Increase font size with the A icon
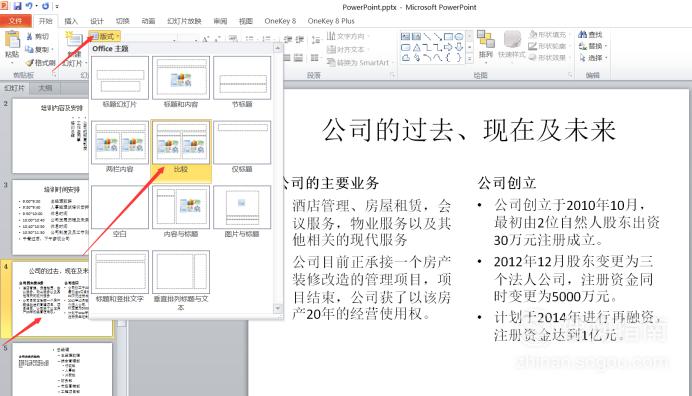 205,39
